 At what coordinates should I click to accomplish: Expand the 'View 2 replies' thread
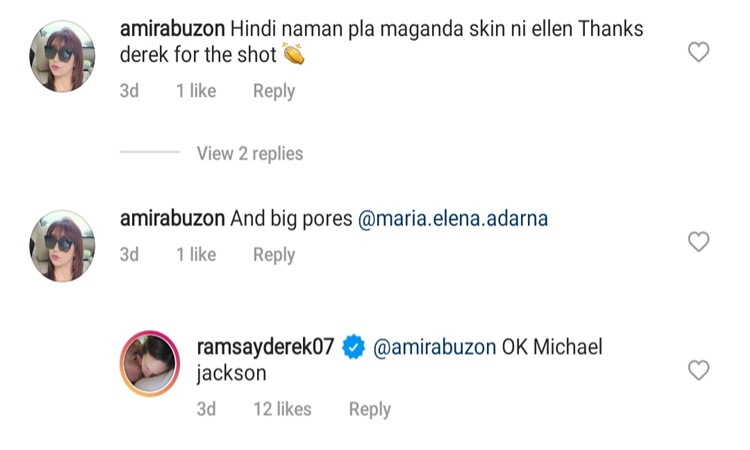249,153
